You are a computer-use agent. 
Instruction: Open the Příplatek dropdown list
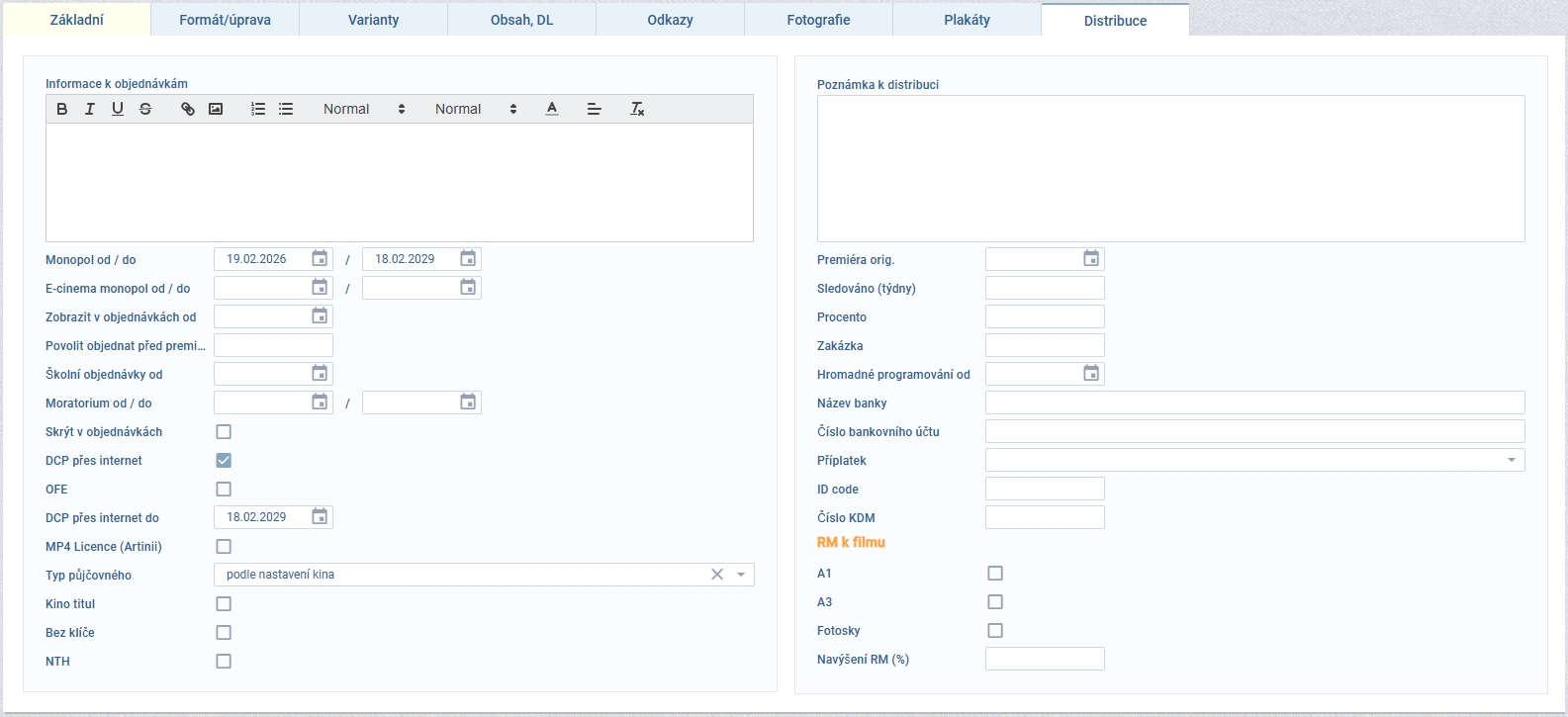tap(1512, 460)
